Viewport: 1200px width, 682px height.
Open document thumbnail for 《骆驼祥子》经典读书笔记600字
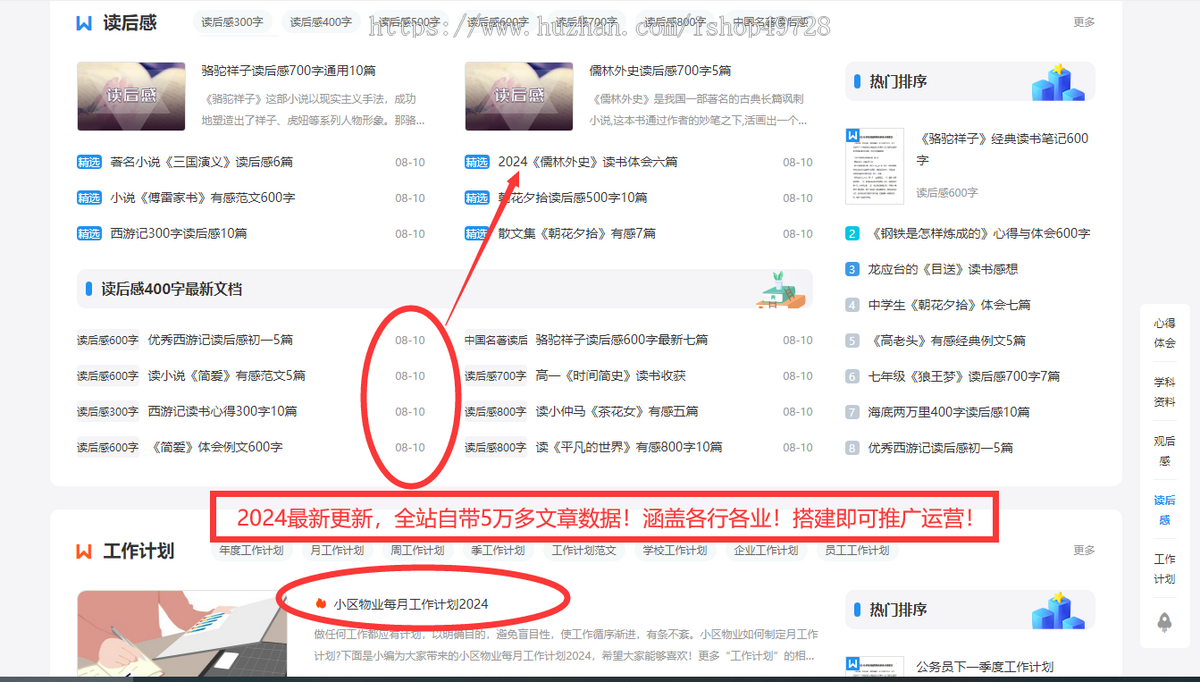click(x=874, y=166)
